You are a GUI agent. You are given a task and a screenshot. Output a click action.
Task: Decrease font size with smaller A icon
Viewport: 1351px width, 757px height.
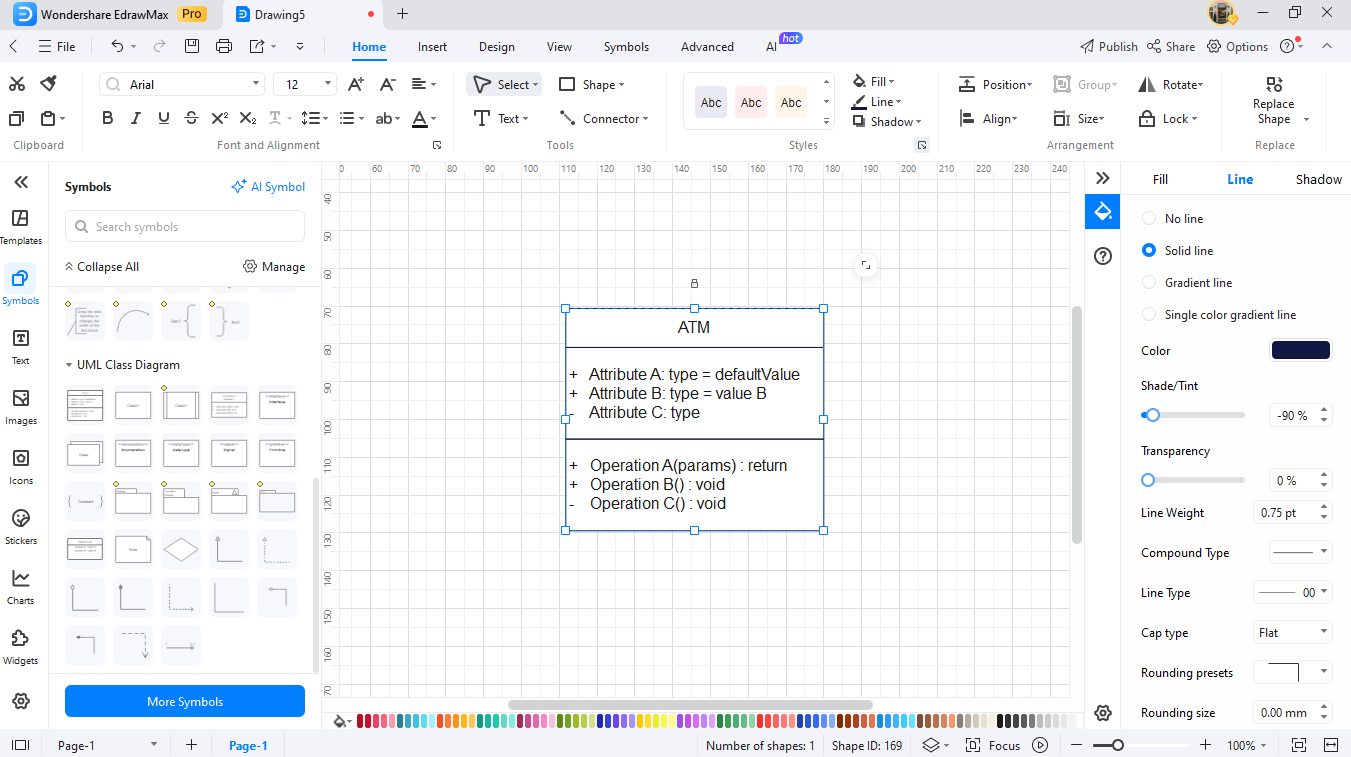click(389, 84)
